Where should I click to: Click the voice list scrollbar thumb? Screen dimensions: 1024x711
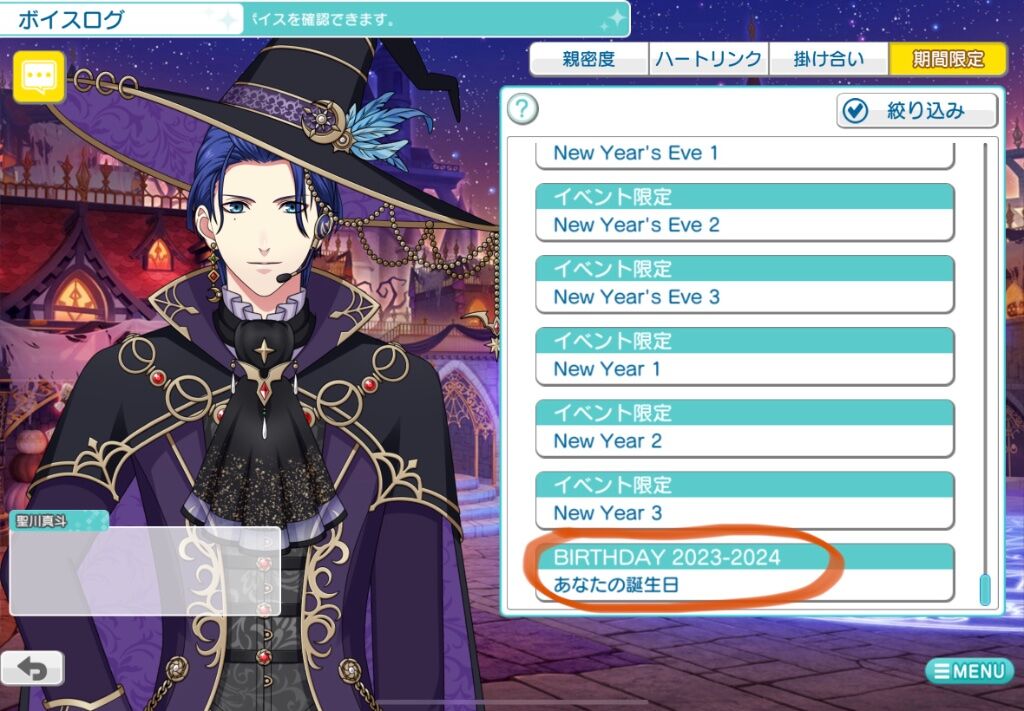985,590
